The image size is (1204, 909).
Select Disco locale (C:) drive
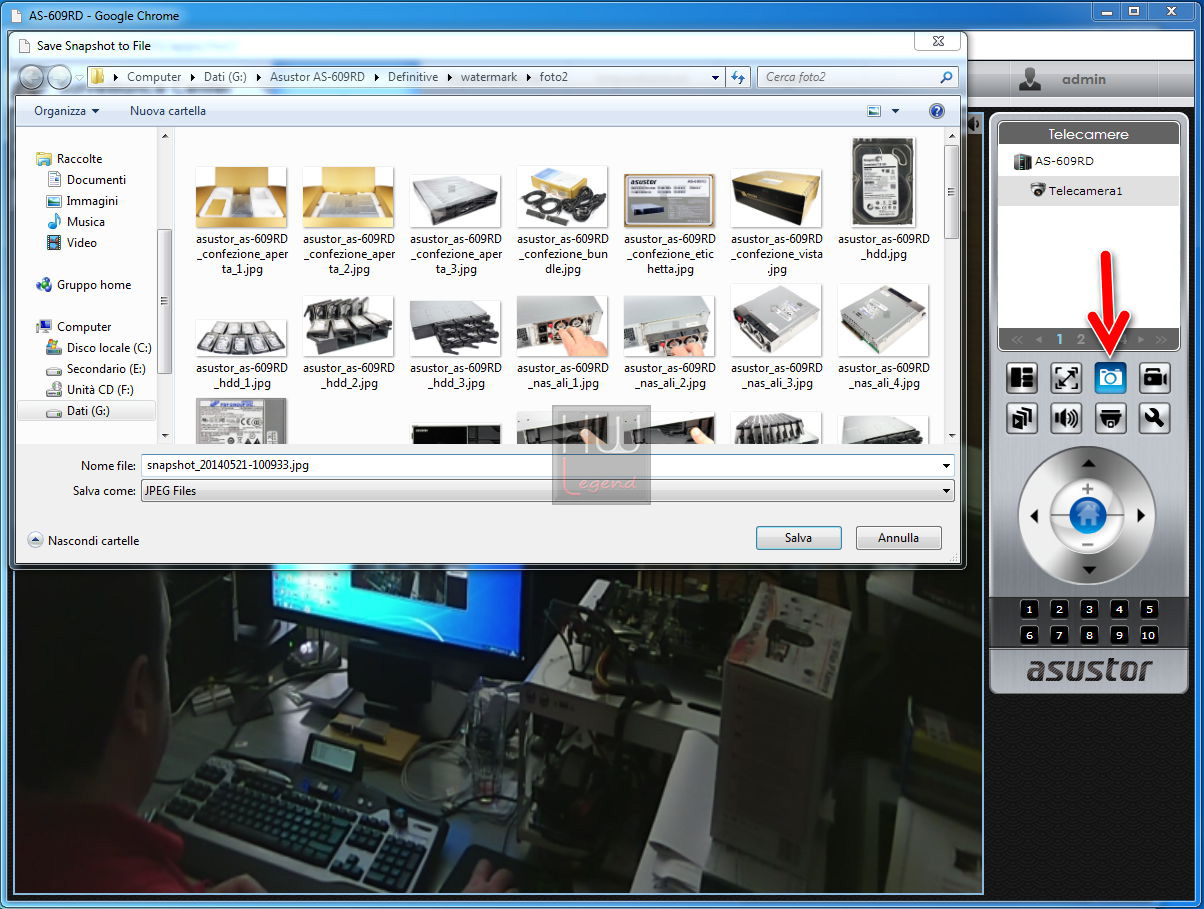(x=109, y=348)
